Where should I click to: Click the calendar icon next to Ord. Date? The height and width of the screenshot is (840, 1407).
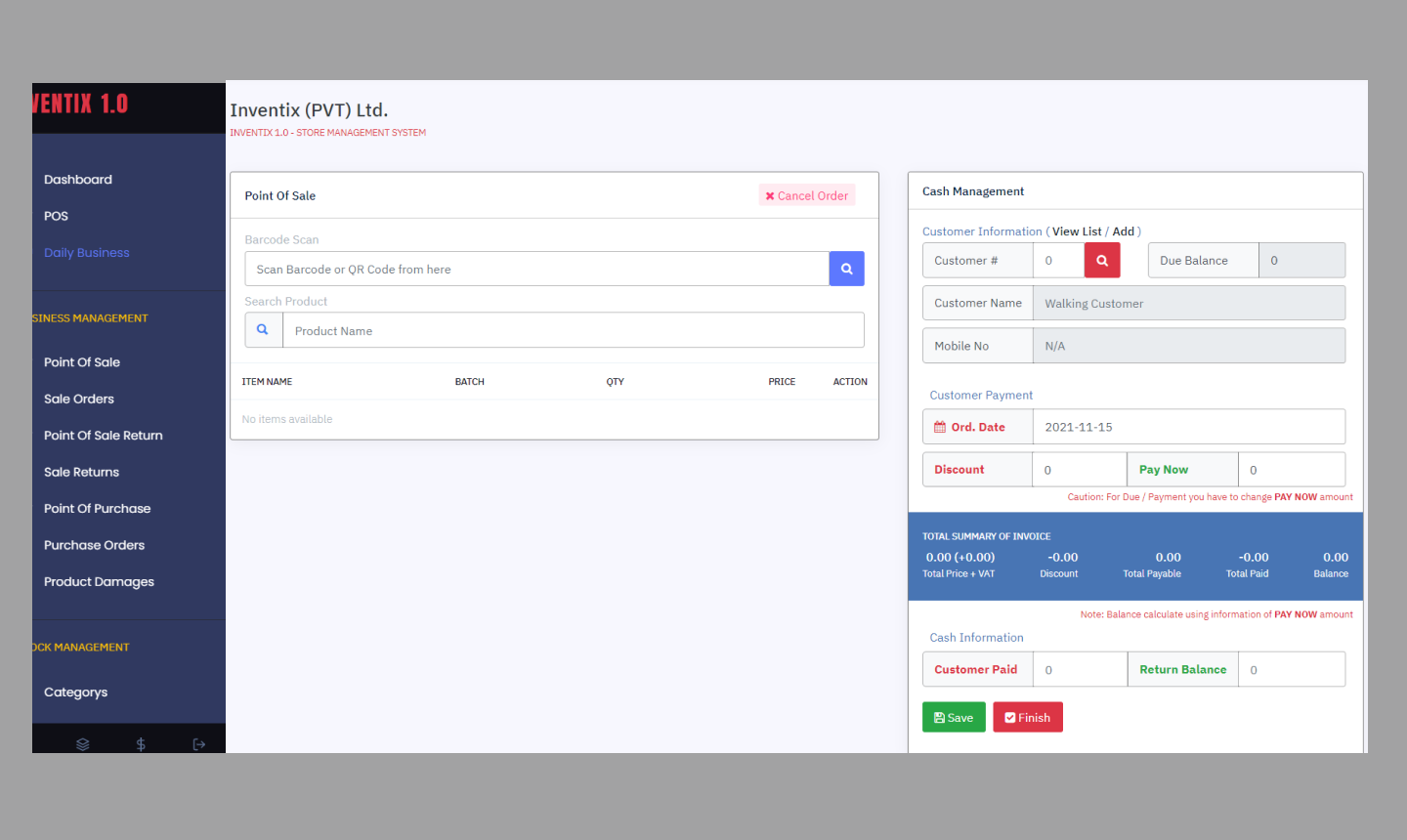940,427
